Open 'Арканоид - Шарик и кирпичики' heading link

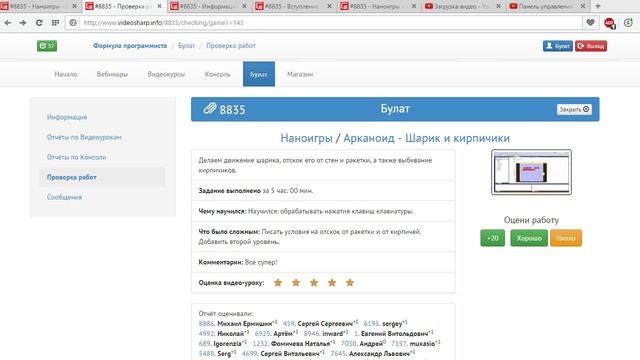(x=427, y=138)
